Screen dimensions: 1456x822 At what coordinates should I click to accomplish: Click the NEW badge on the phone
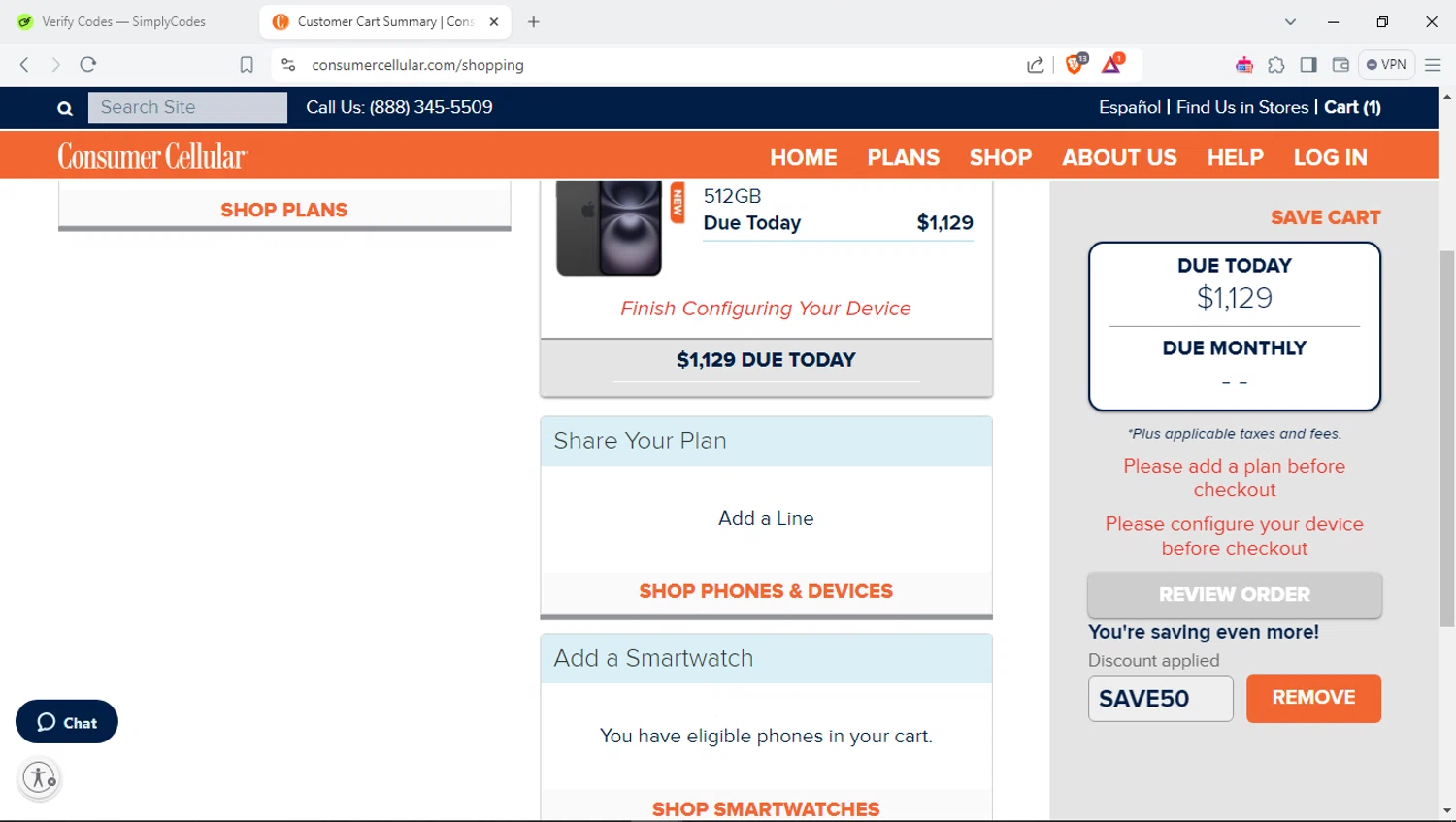tap(678, 203)
